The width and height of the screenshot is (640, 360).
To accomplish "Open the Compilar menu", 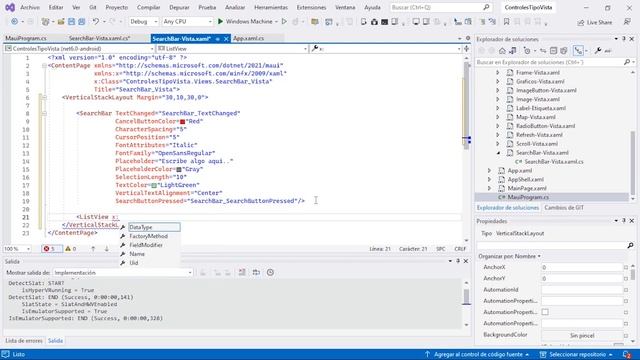I will coord(149,7).
